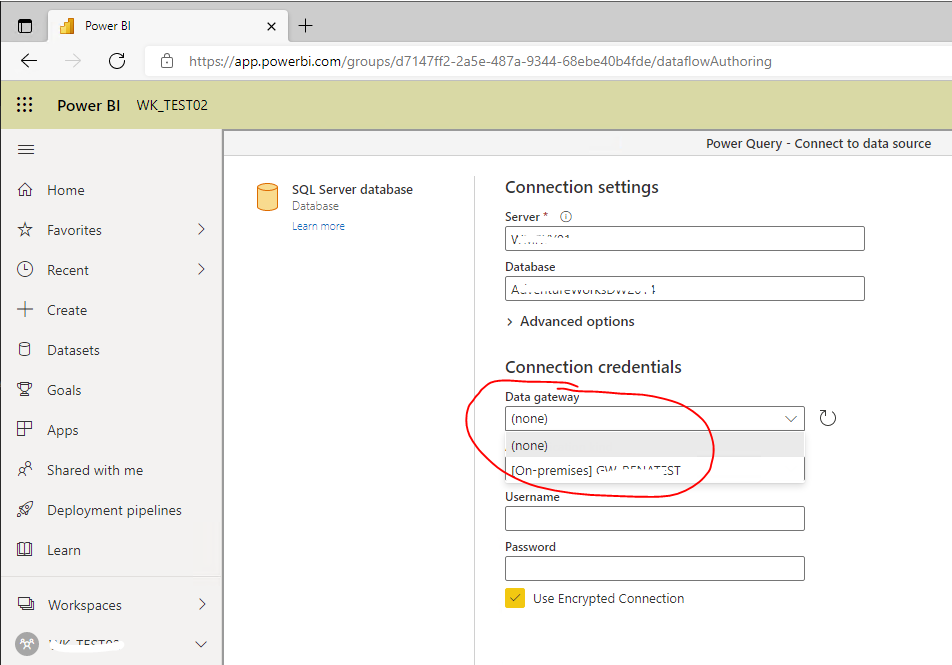Open Favorites in navigation

(x=74, y=230)
